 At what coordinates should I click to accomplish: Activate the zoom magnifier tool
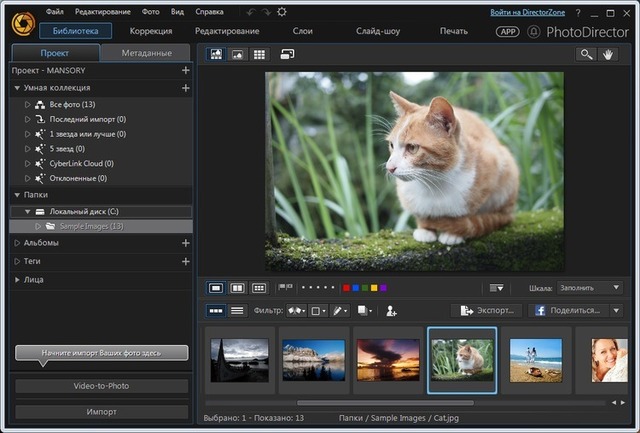[x=585, y=54]
